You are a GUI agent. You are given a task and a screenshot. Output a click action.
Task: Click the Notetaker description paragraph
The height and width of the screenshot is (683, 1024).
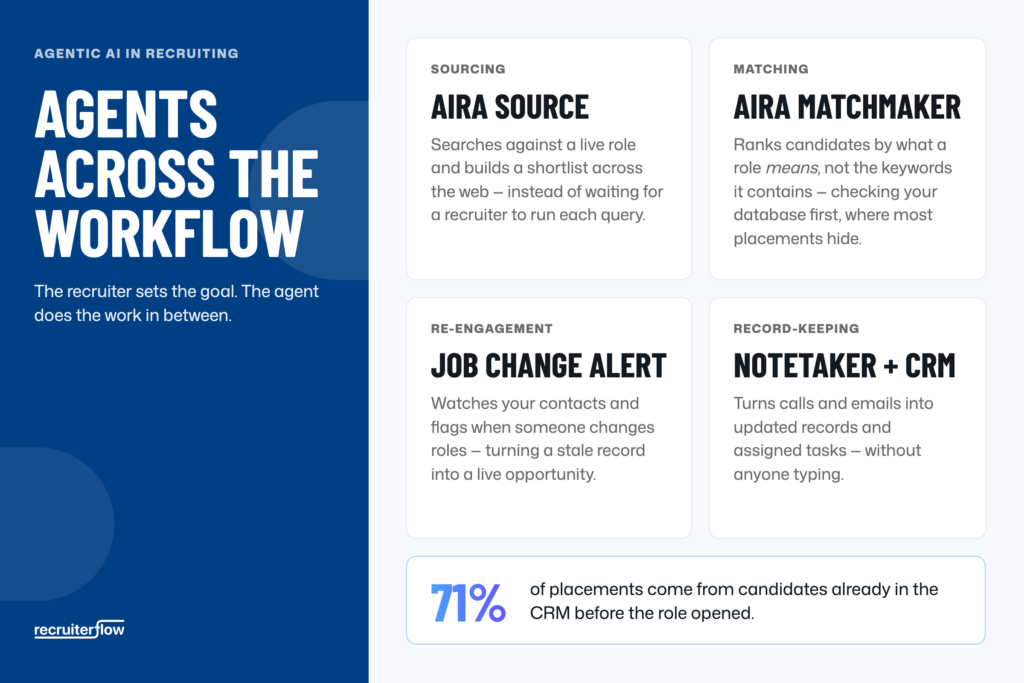pos(833,439)
